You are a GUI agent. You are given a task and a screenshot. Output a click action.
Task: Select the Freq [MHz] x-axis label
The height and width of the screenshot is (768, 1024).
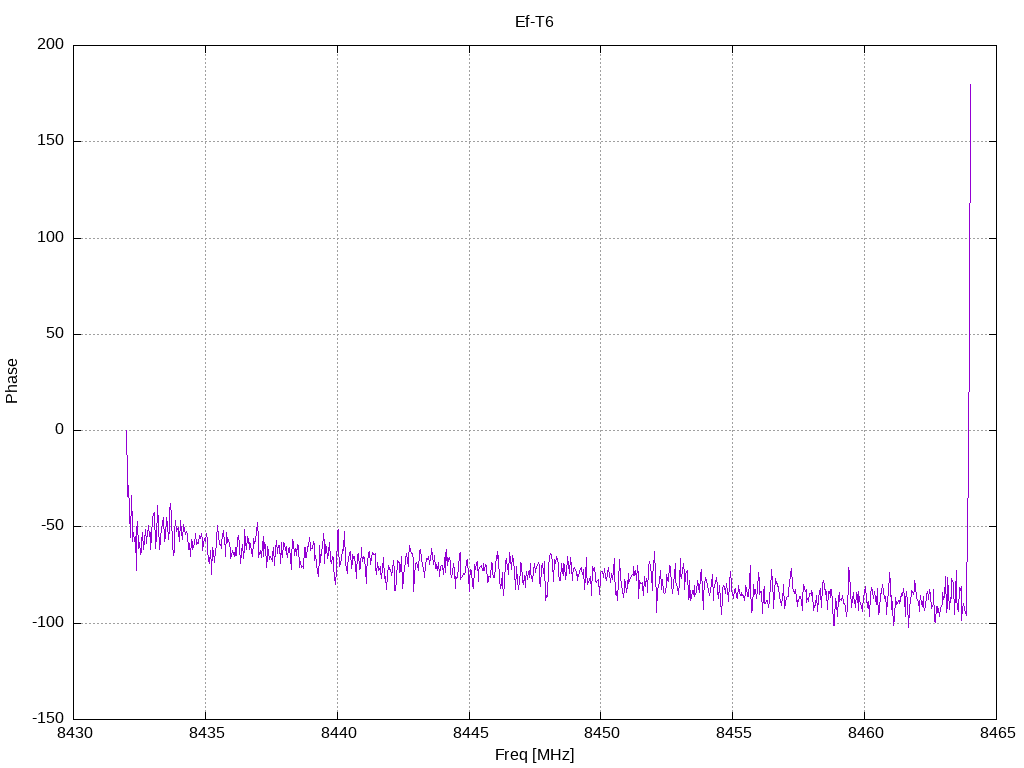tap(534, 755)
